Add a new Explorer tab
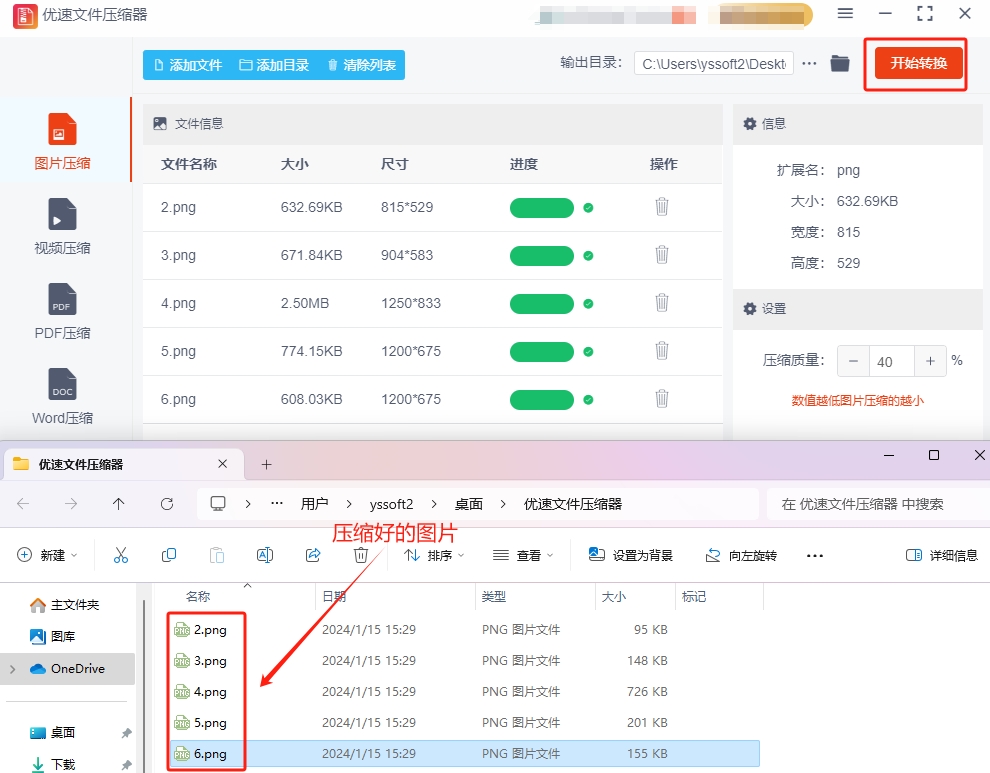This screenshot has height=773, width=990. 266,465
